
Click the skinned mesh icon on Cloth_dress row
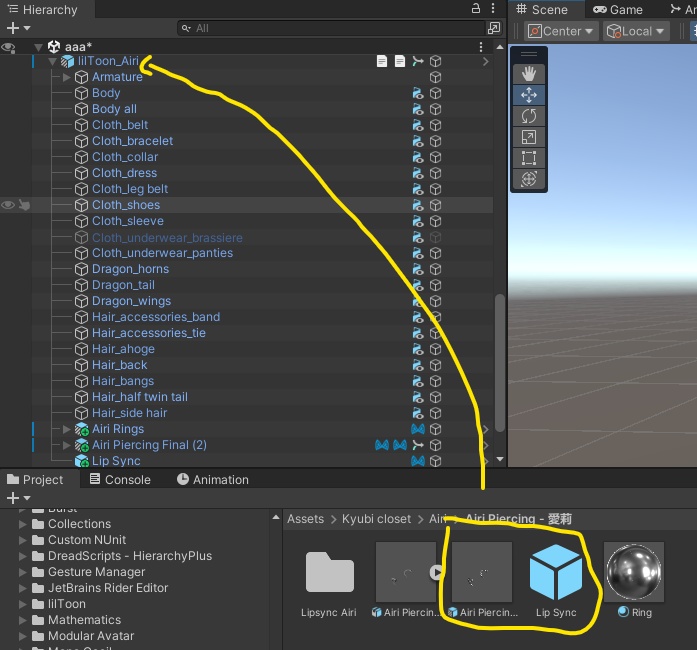pos(417,173)
